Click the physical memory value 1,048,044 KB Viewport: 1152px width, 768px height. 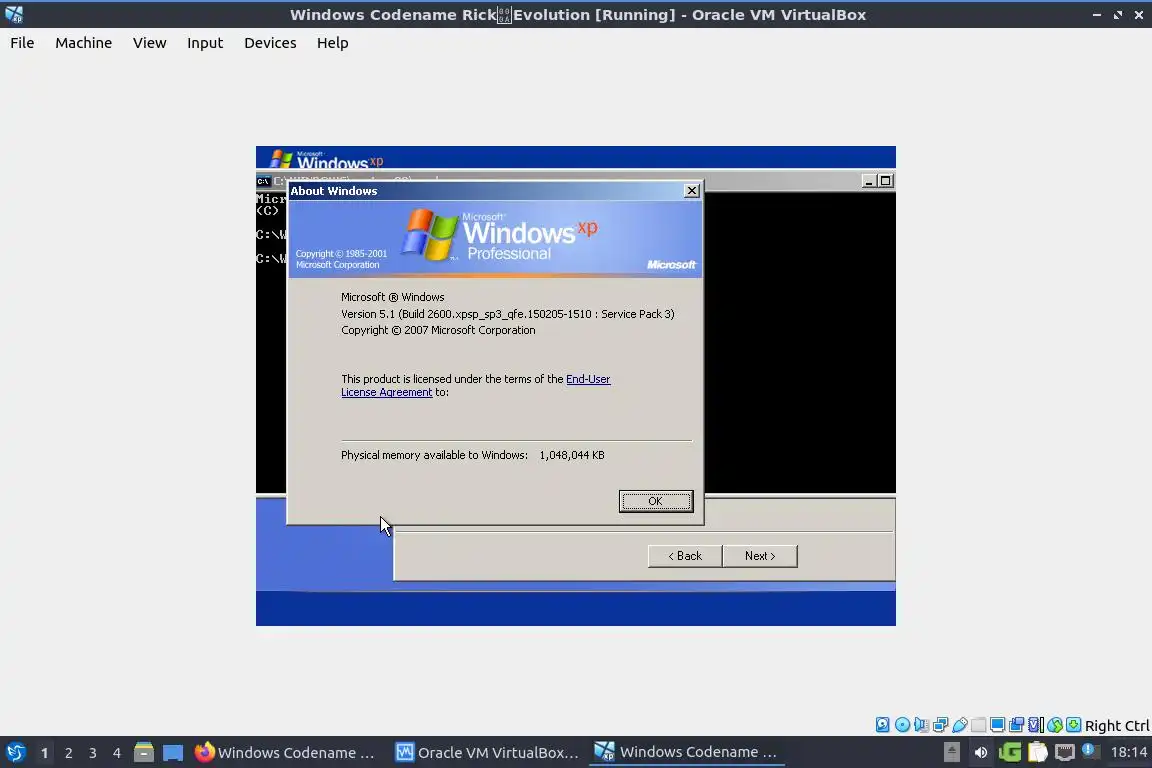572,455
